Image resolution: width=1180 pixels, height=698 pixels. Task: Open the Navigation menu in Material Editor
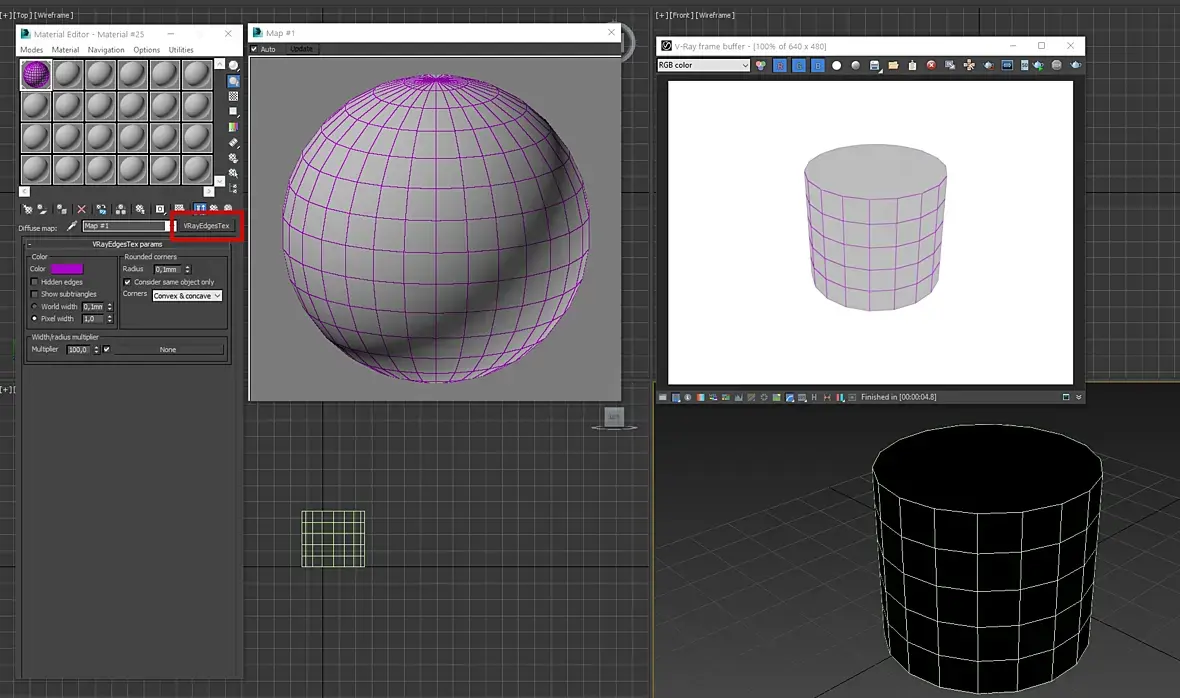[x=106, y=50]
